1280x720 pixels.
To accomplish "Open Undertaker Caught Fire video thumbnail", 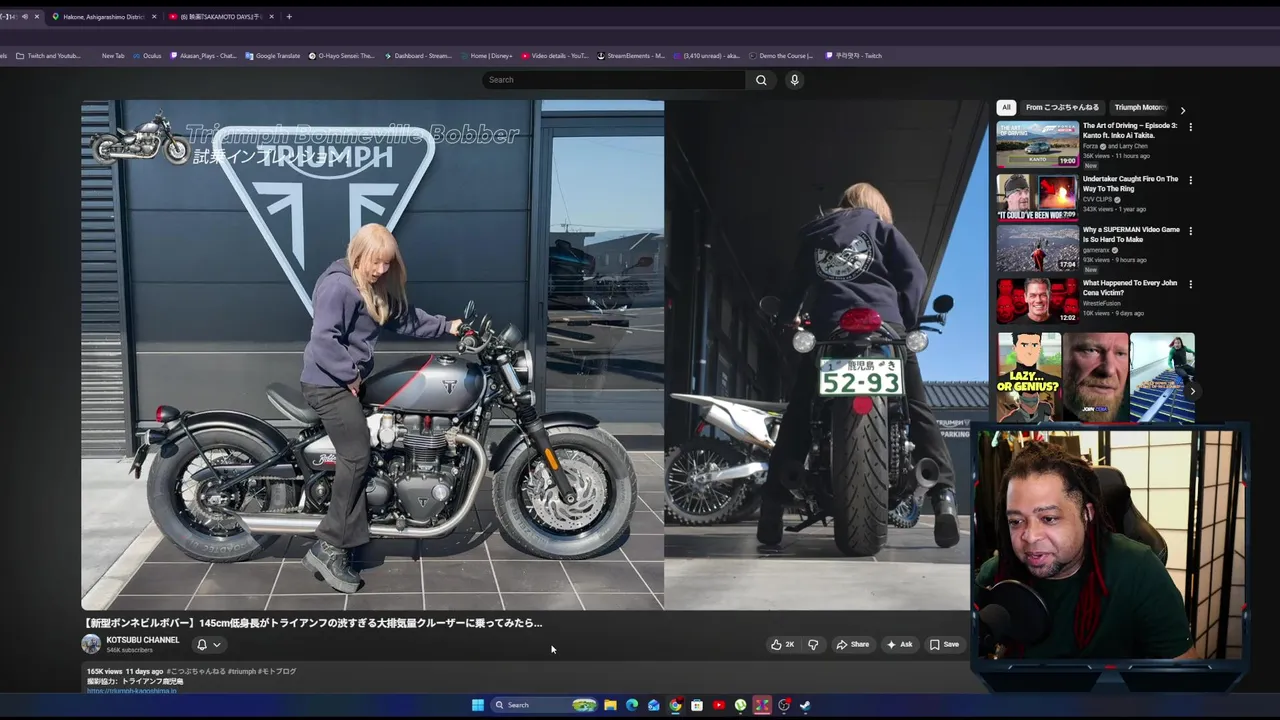I will 1037,197.
